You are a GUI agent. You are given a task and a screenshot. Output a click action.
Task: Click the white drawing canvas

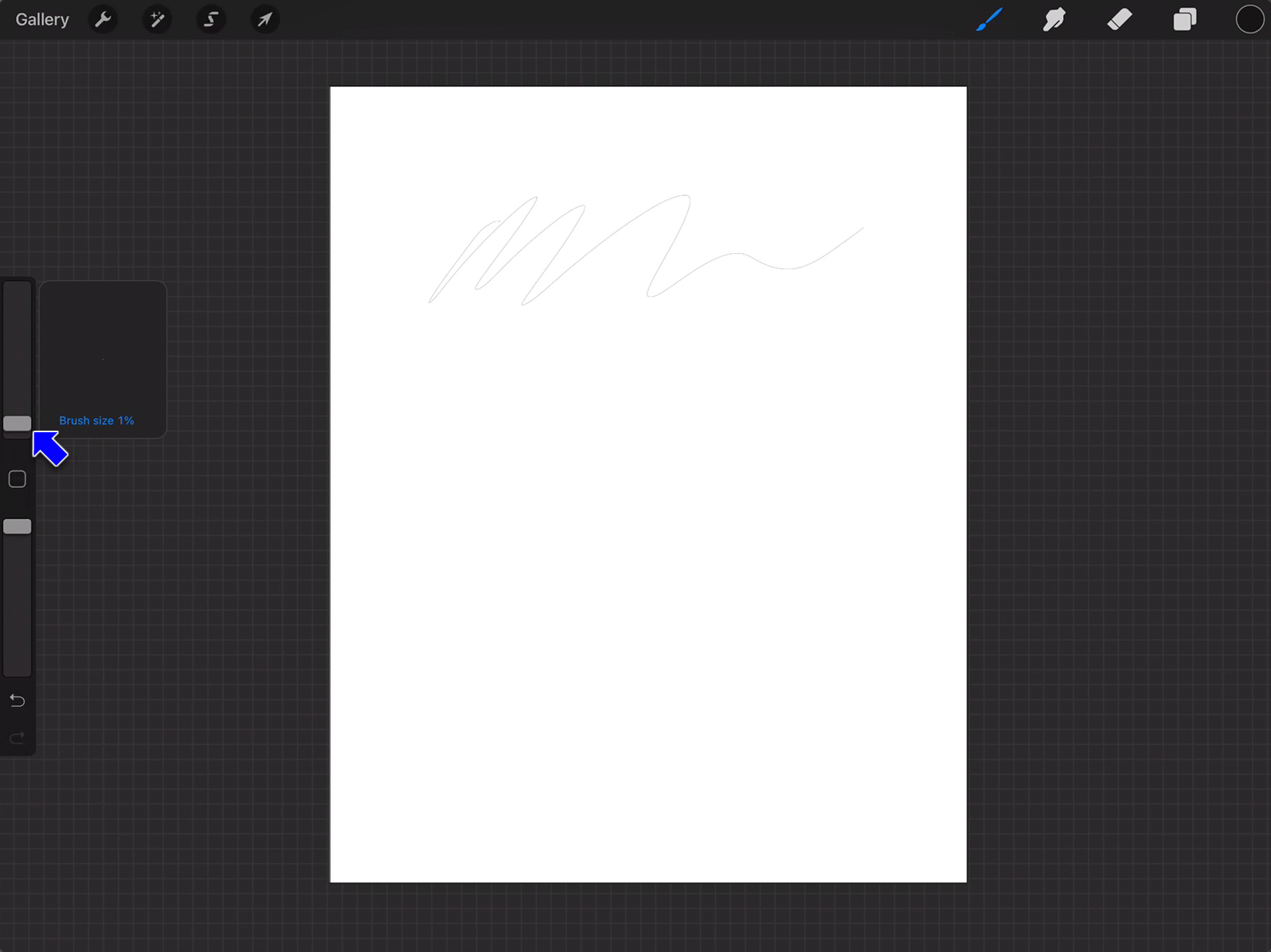click(x=648, y=484)
